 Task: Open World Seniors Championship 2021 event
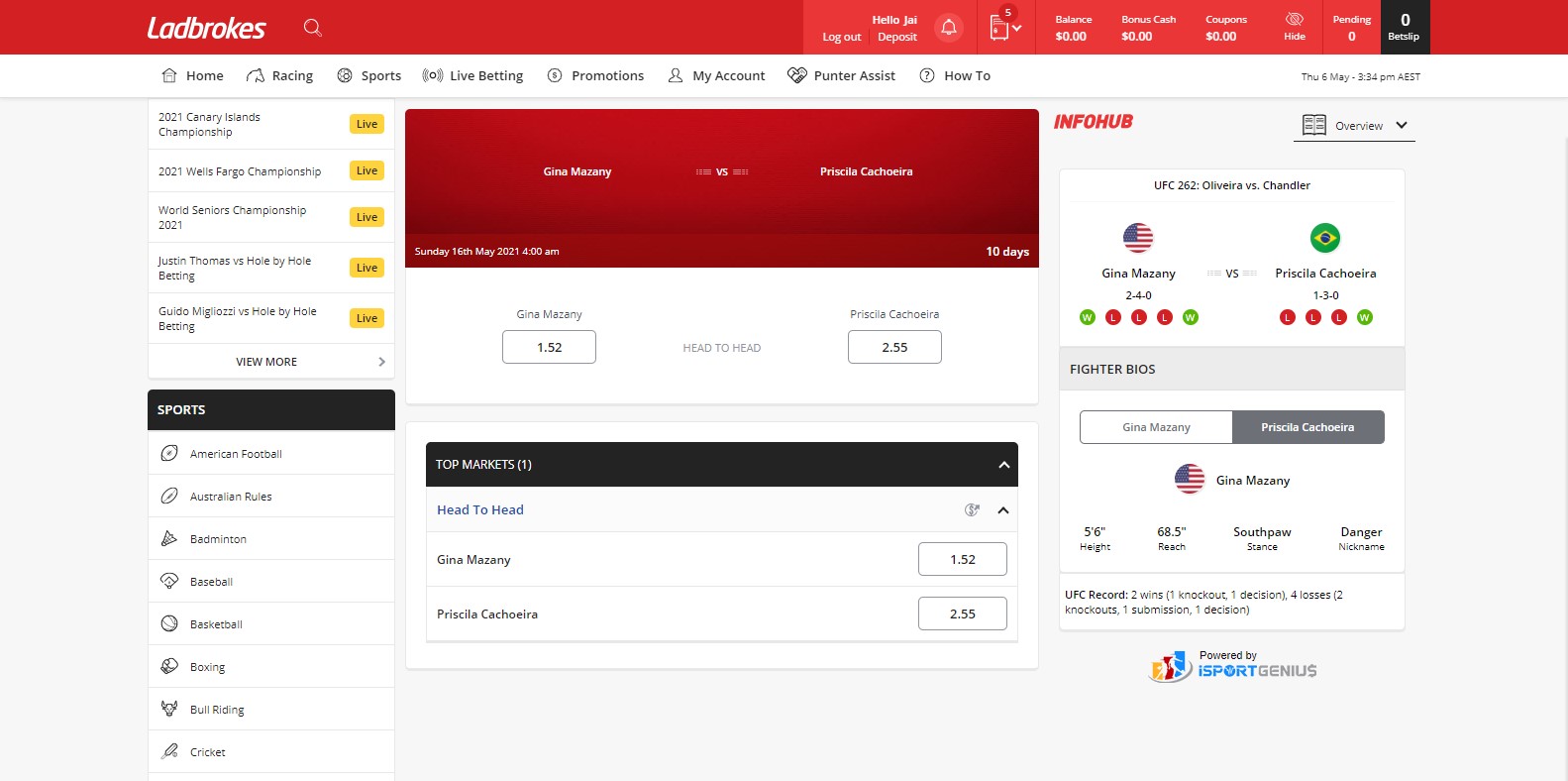(x=271, y=217)
